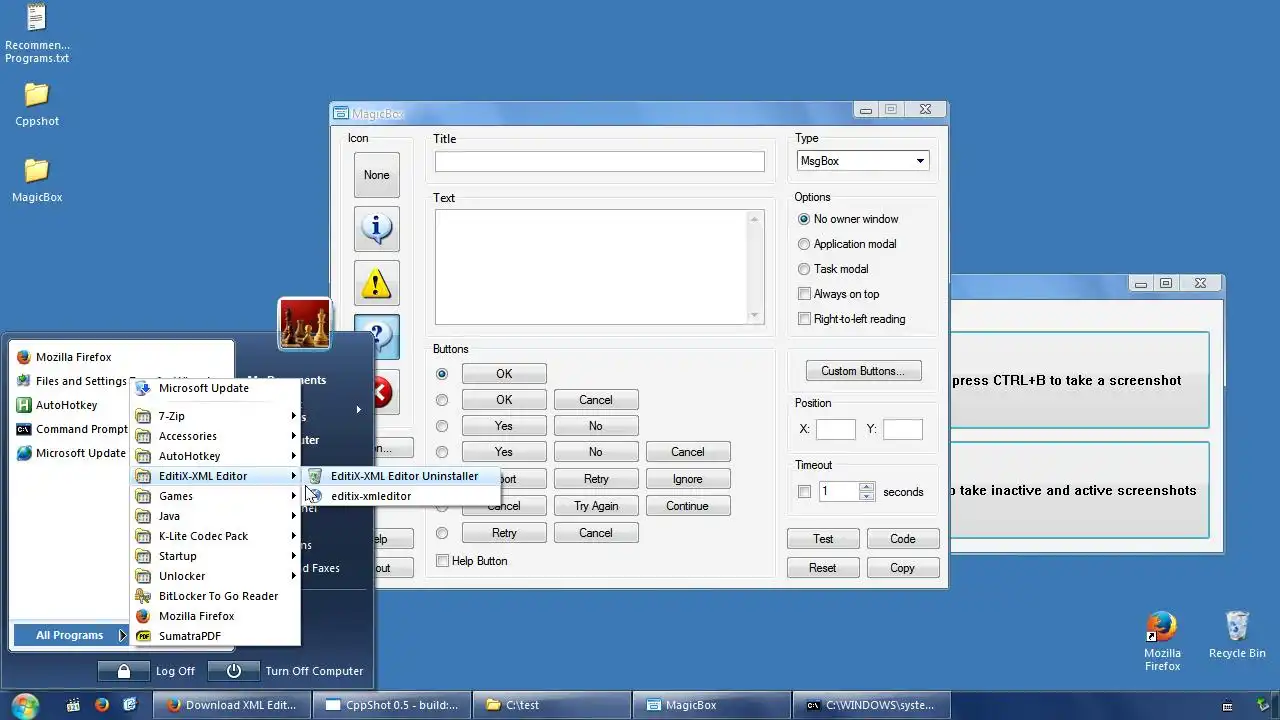Click the Try Again preview button
This screenshot has height=720, width=1280.
pos(596,506)
